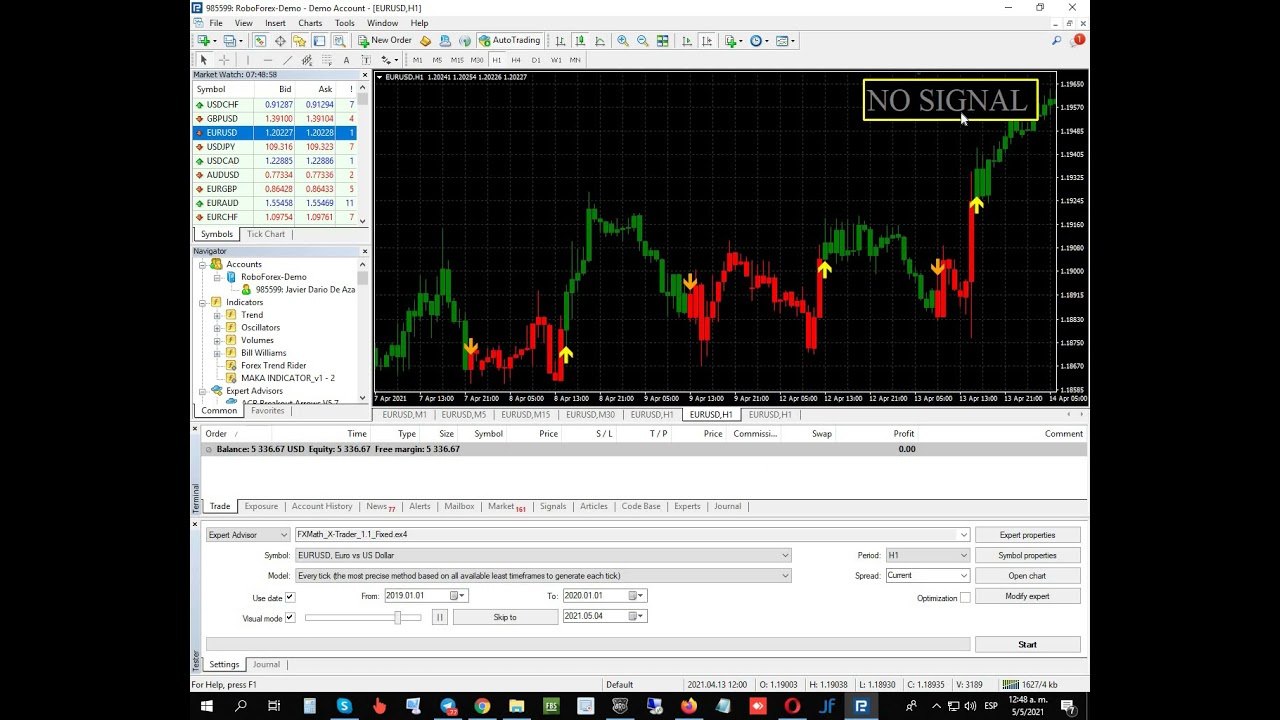Select GBPUSD in Market Watch
1280x720 pixels.
275,119
